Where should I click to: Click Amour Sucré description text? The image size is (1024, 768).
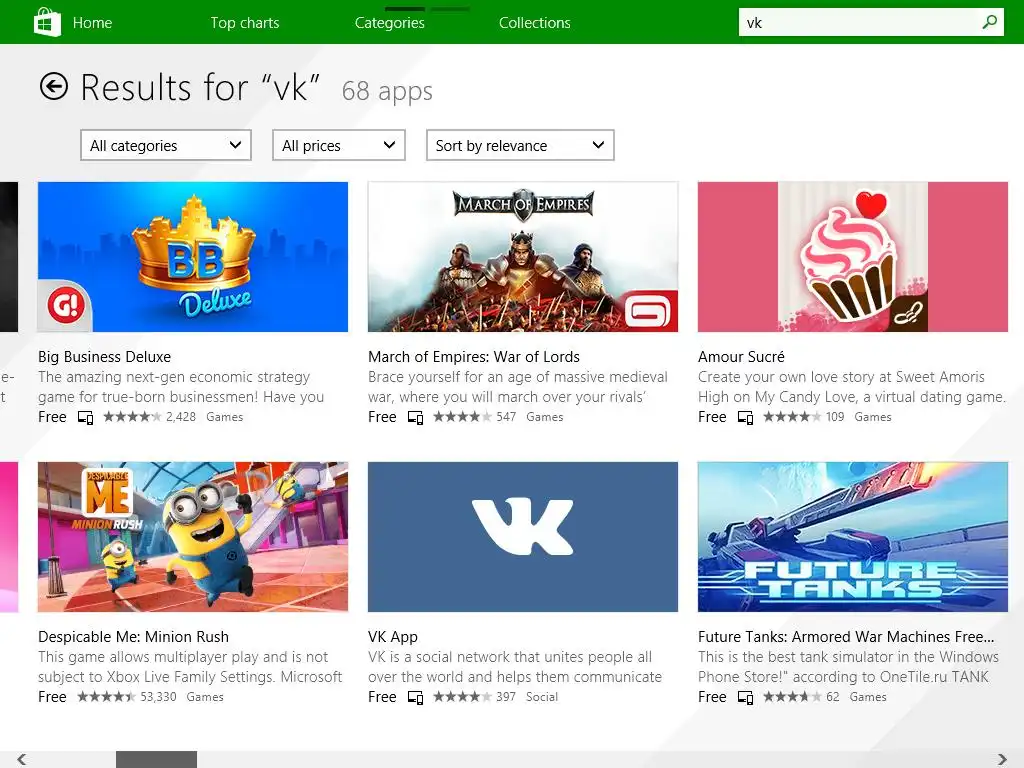[852, 387]
